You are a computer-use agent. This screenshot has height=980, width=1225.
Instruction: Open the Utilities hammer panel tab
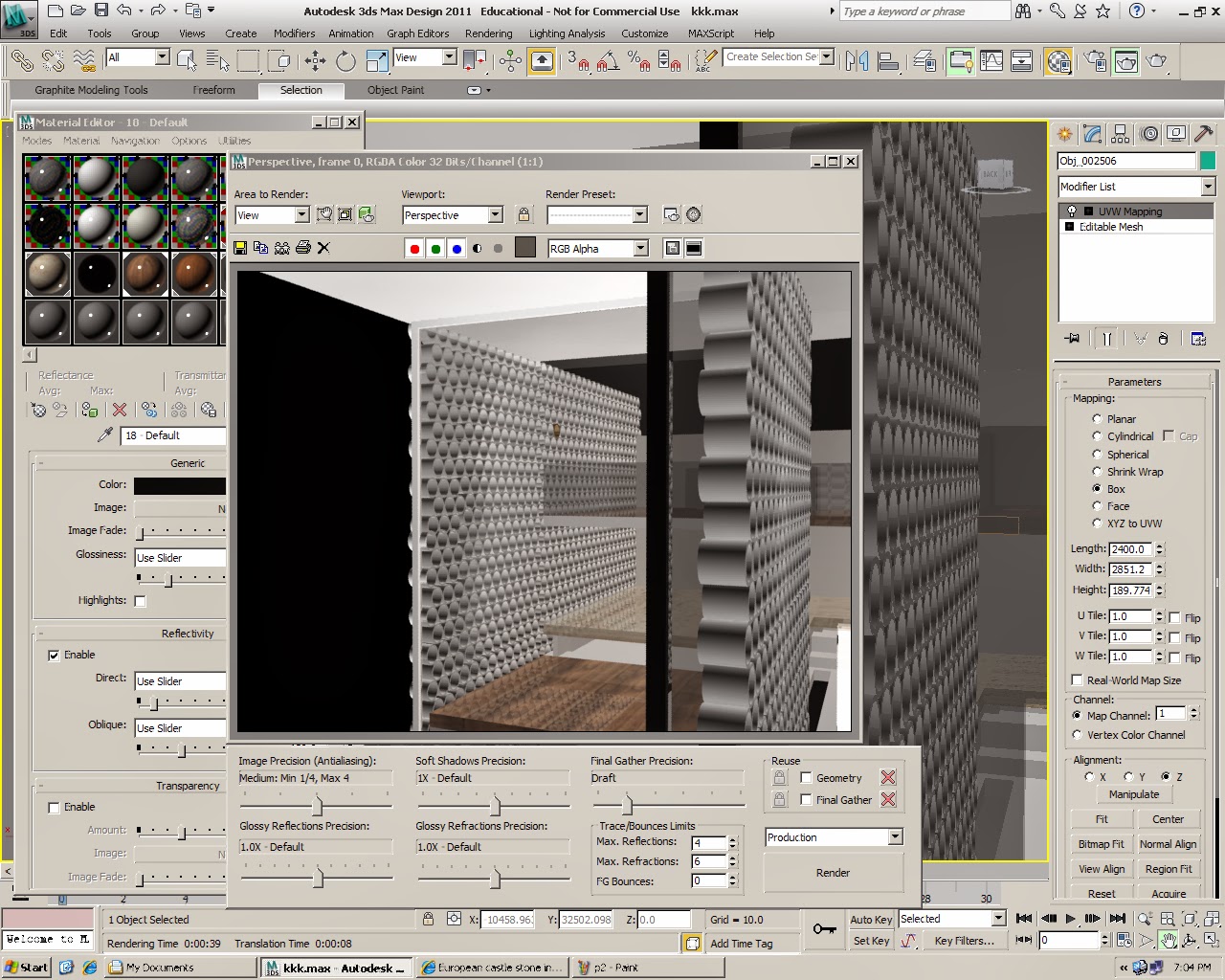pyautogui.click(x=1204, y=134)
